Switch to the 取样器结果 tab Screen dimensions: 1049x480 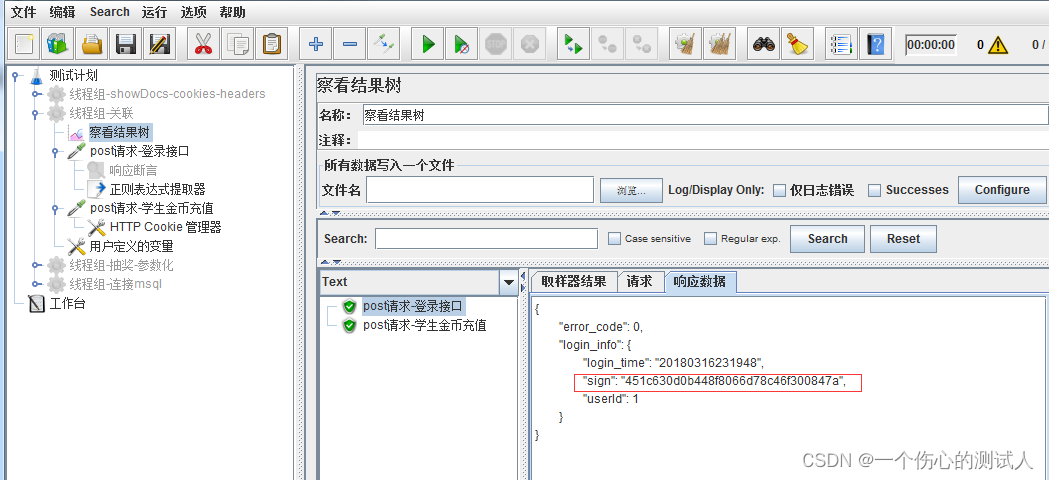pyautogui.click(x=573, y=282)
